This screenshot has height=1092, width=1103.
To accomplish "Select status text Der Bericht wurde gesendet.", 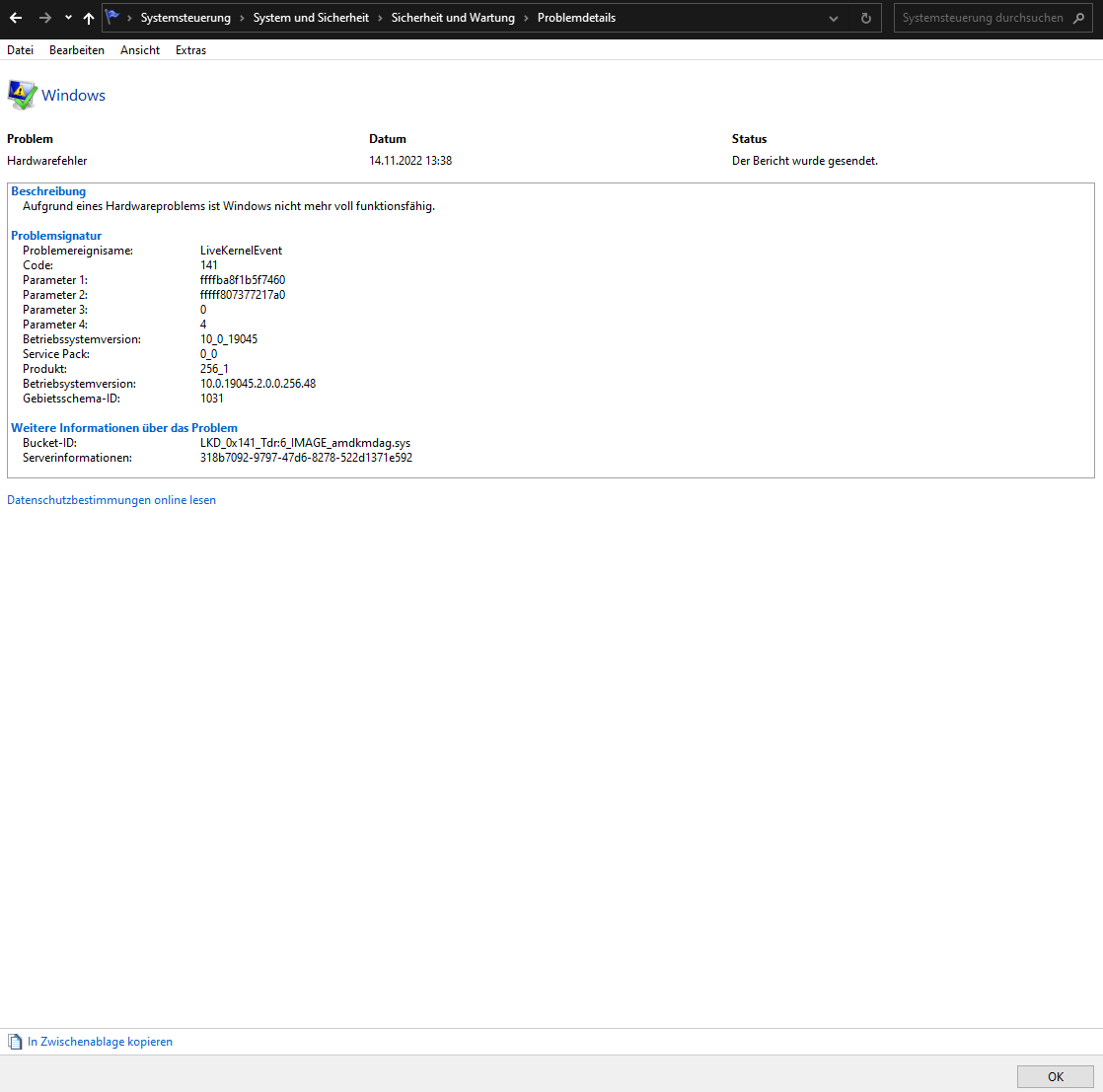I will click(x=805, y=161).
